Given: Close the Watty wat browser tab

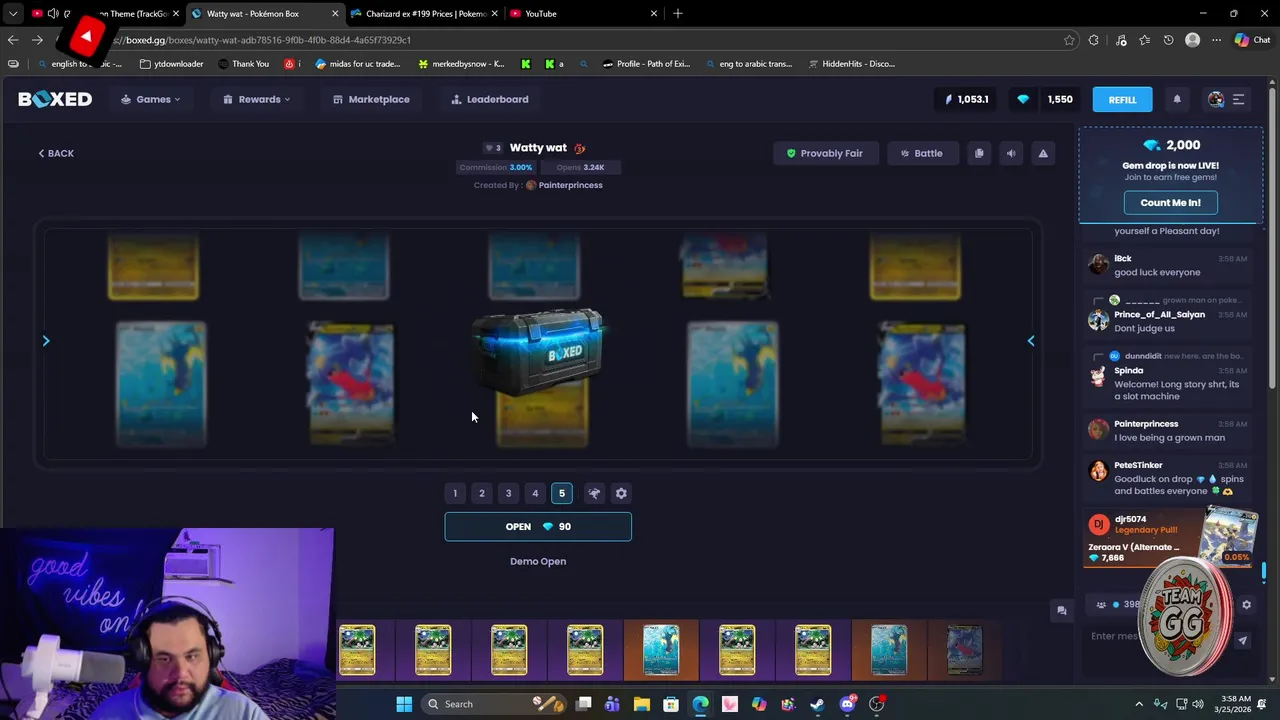Looking at the screenshot, I should (x=335, y=13).
